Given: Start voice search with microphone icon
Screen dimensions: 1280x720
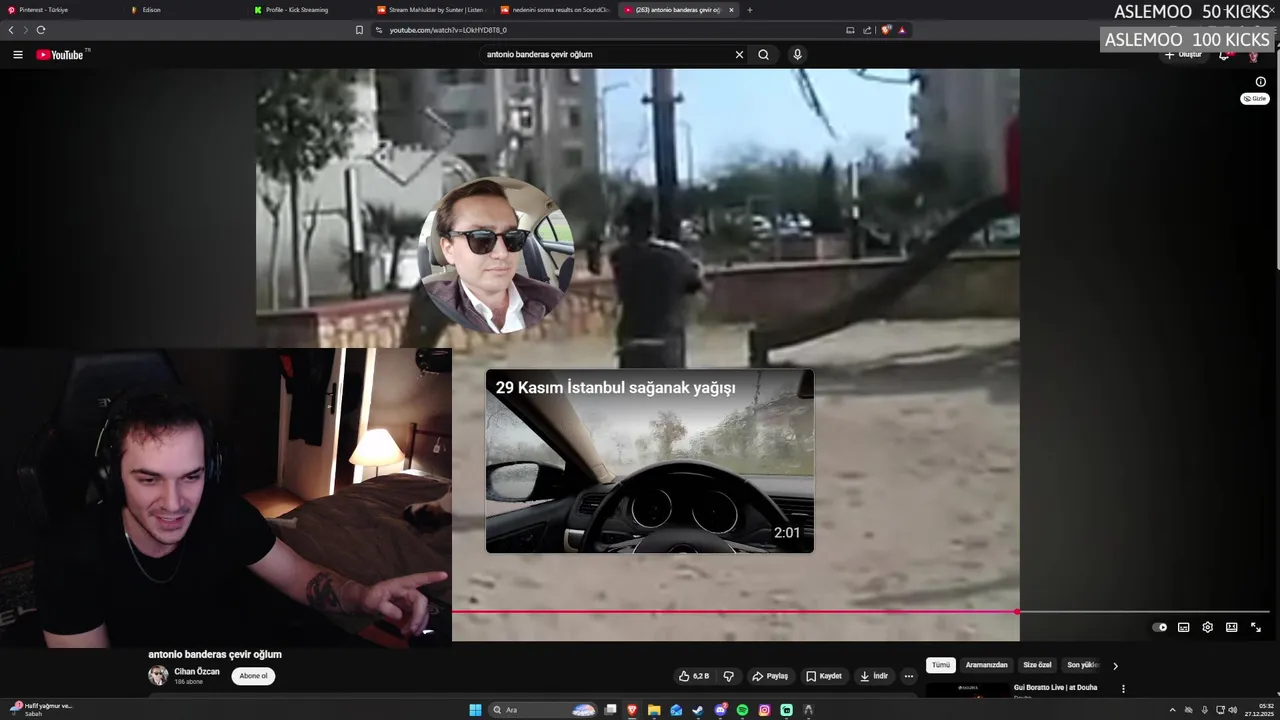Looking at the screenshot, I should point(797,55).
